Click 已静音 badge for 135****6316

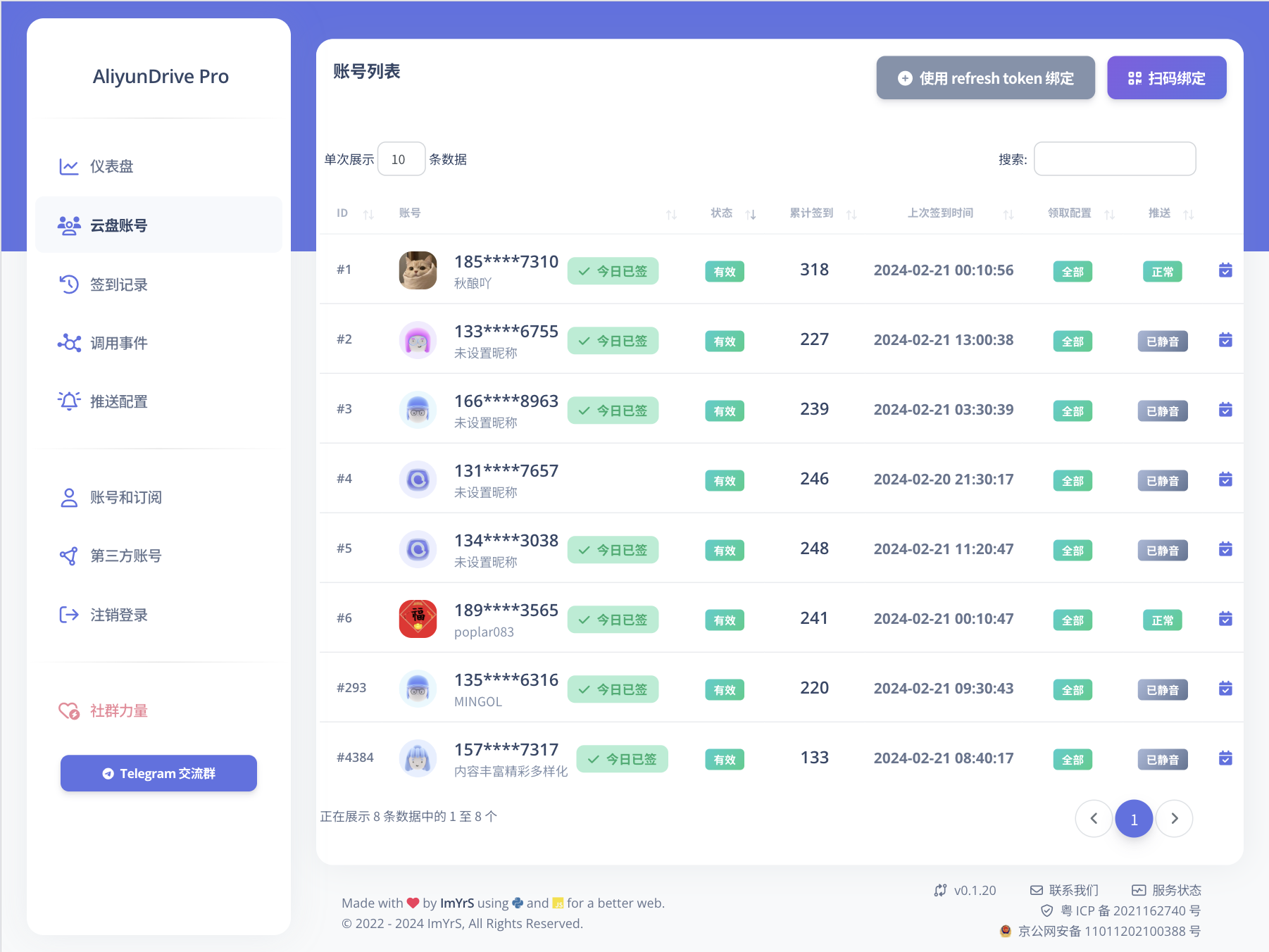coord(1163,690)
